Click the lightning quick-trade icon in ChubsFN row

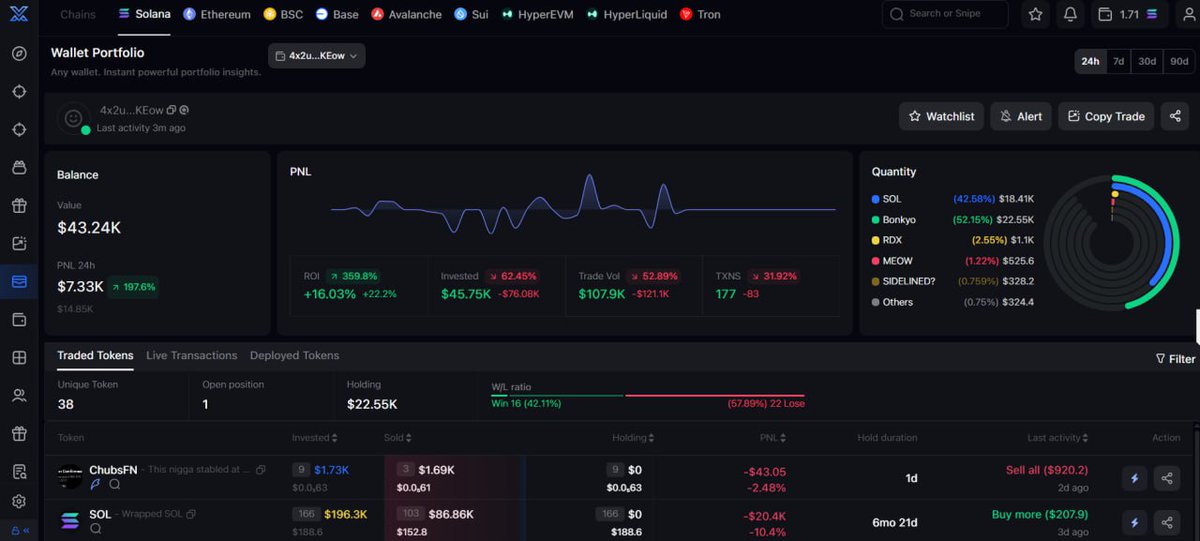pos(1134,479)
